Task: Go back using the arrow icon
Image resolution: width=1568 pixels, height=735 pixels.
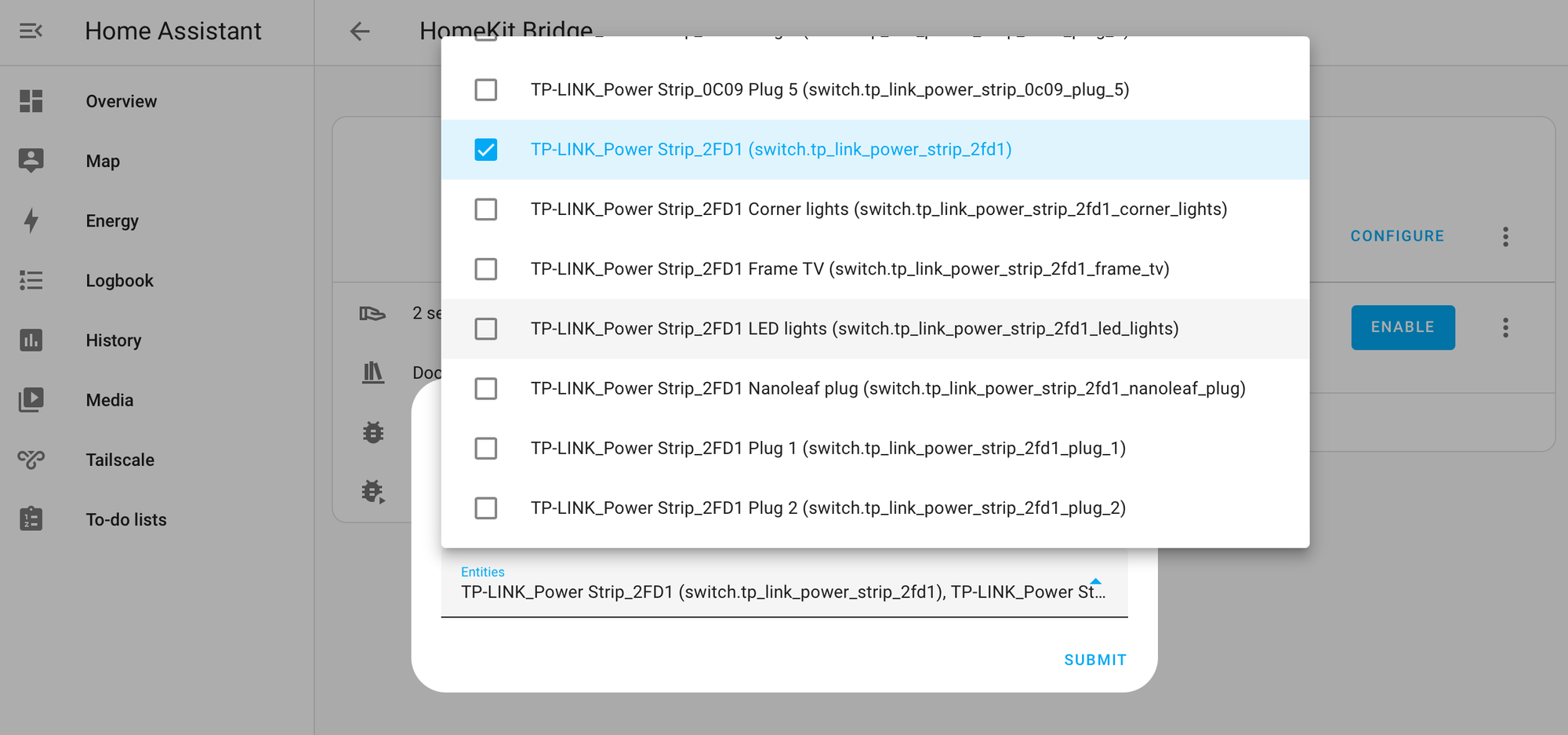Action: (360, 31)
